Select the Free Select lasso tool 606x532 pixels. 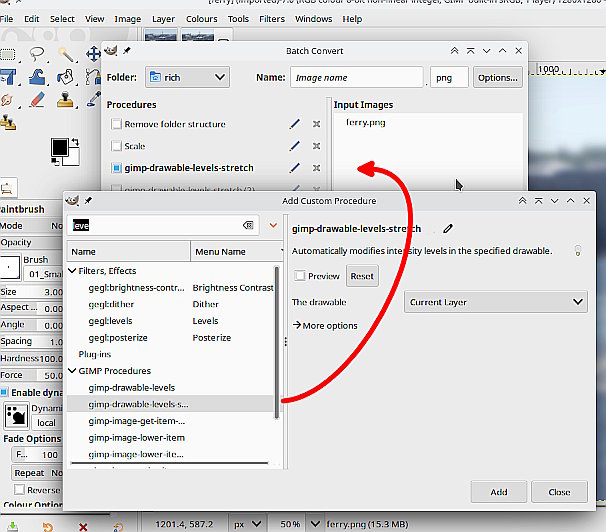(x=38, y=55)
